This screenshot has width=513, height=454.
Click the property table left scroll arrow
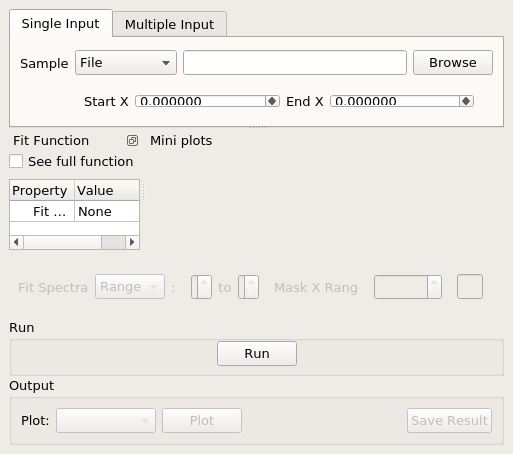pyautogui.click(x=16, y=242)
